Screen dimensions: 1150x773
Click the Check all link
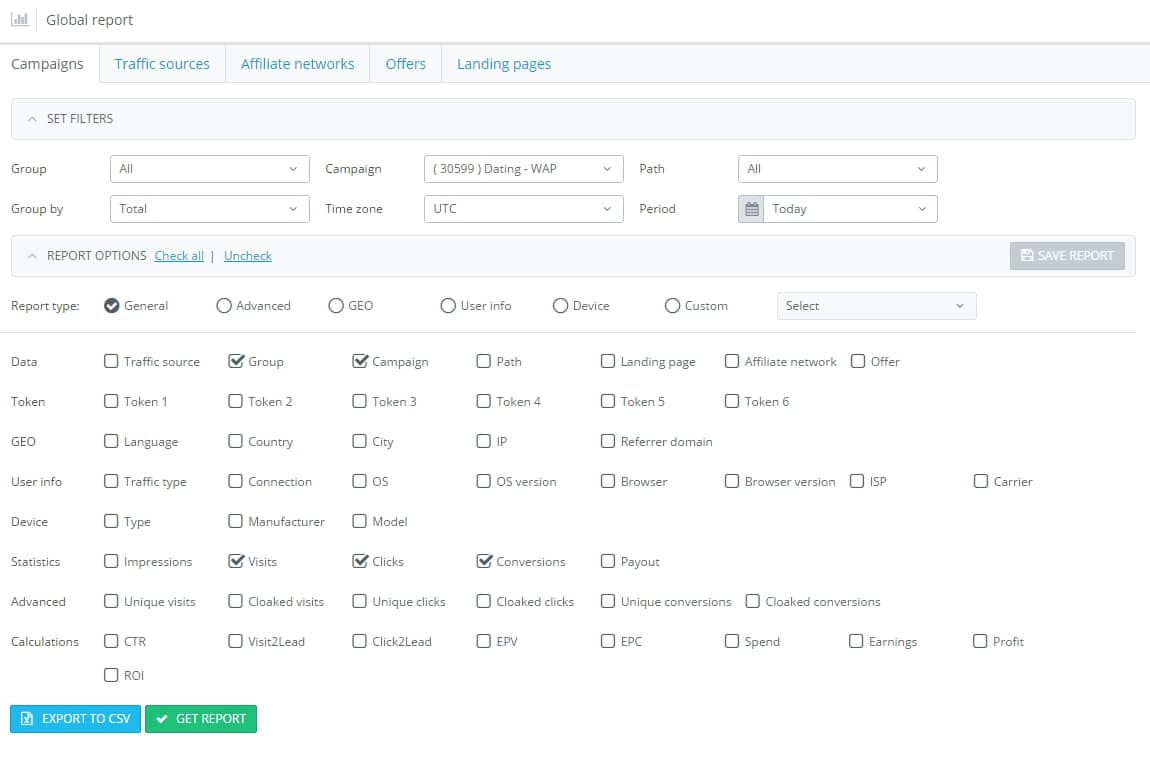(179, 256)
